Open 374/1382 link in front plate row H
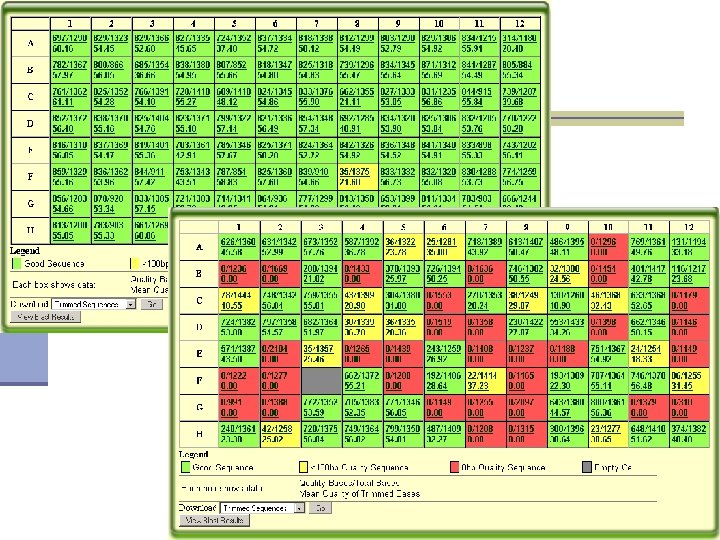 (x=689, y=429)
